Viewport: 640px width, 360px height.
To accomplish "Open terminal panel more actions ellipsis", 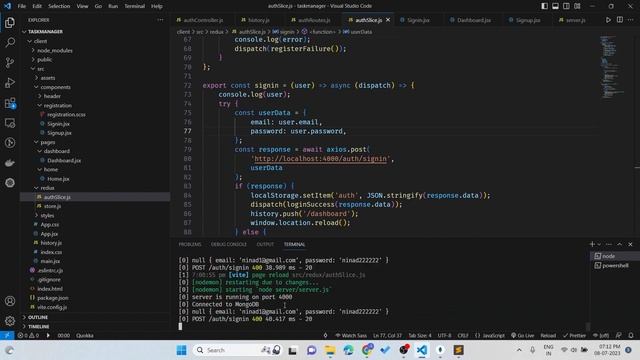I will click(x=609, y=244).
